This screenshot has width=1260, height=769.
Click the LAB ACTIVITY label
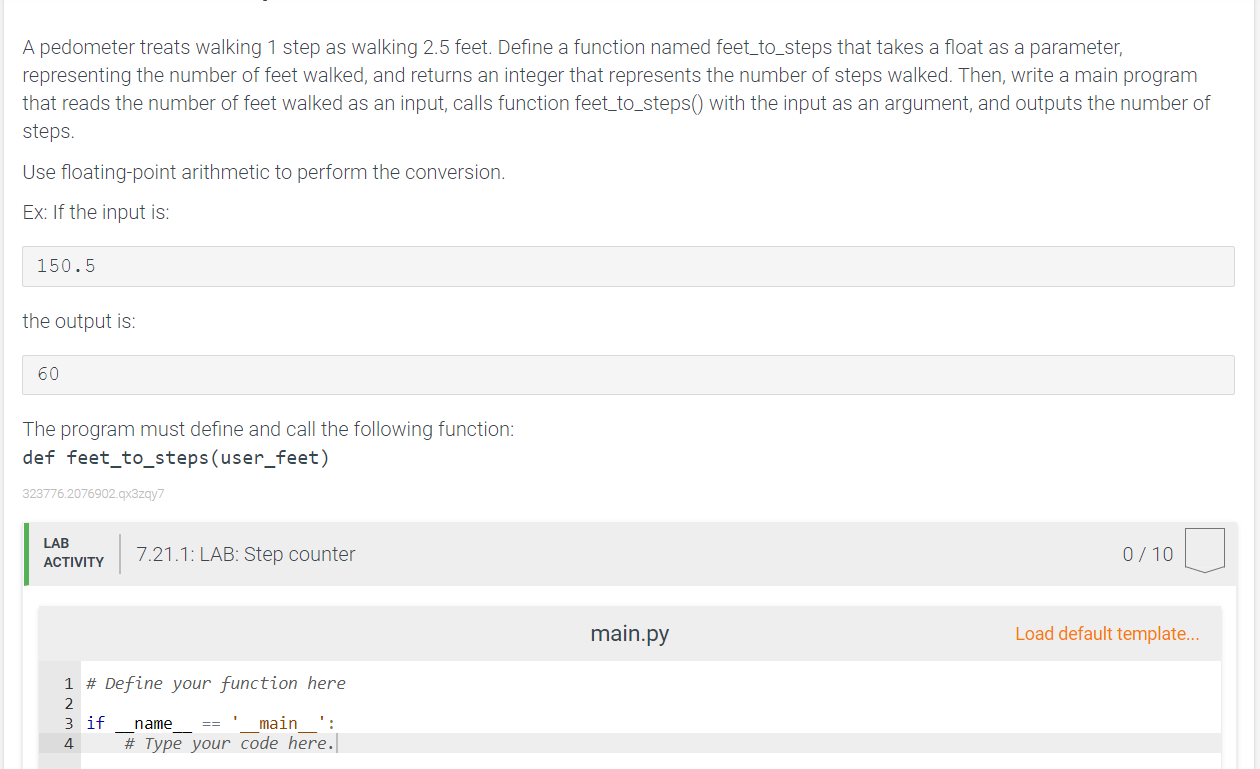click(x=73, y=553)
